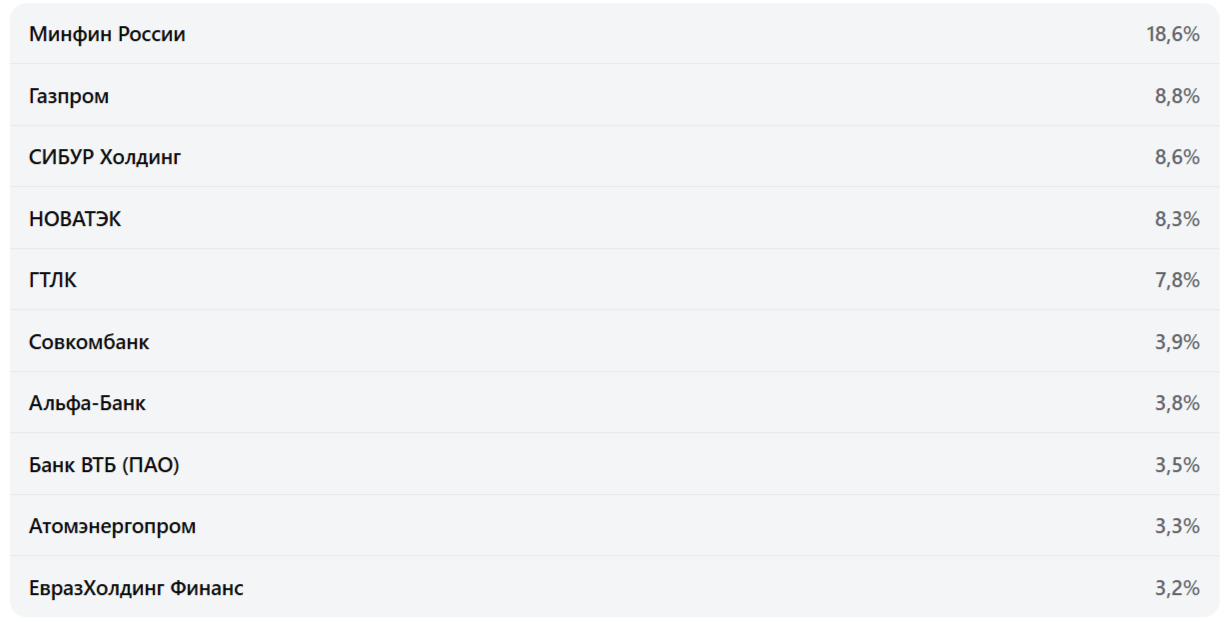The height and width of the screenshot is (622, 1226).
Task: Click the 8,3% share for НОВАТЭК
Action: [x=1177, y=220]
